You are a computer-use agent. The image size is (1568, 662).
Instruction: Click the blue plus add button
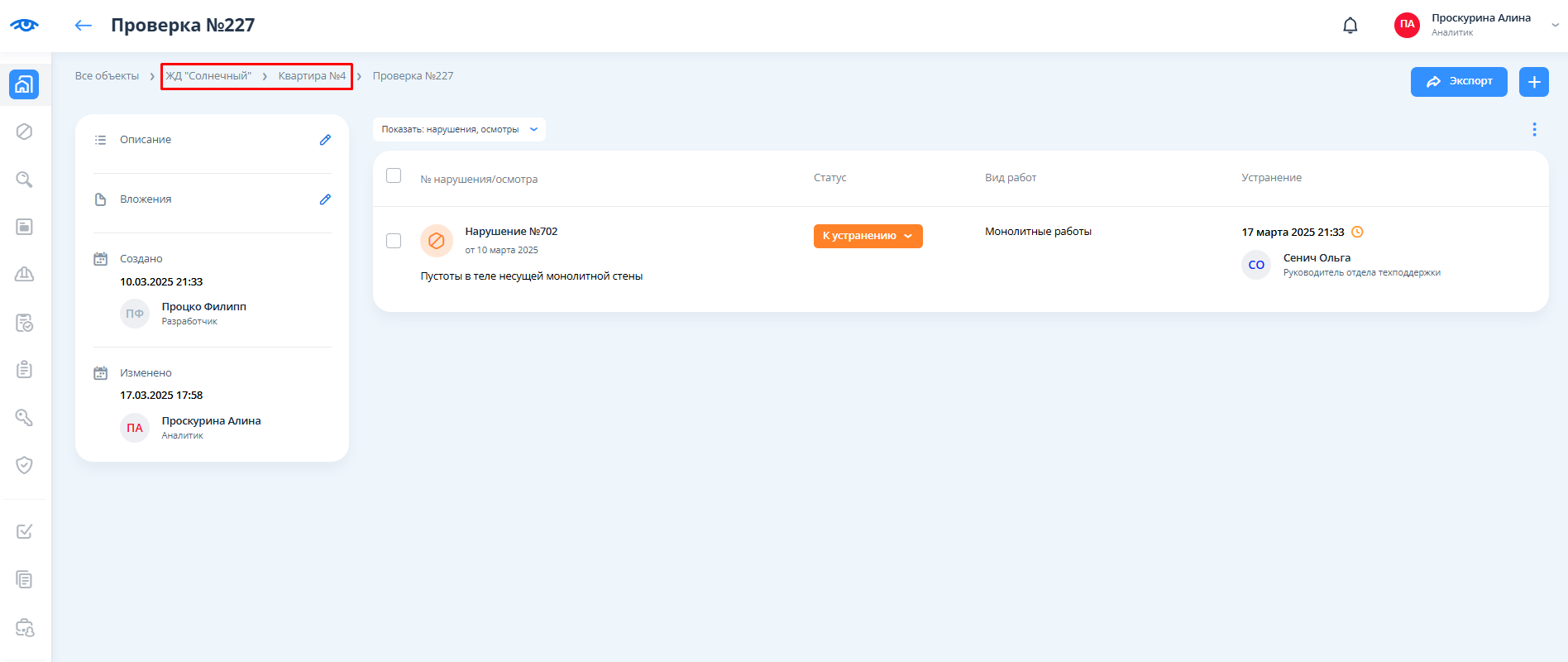click(1533, 82)
